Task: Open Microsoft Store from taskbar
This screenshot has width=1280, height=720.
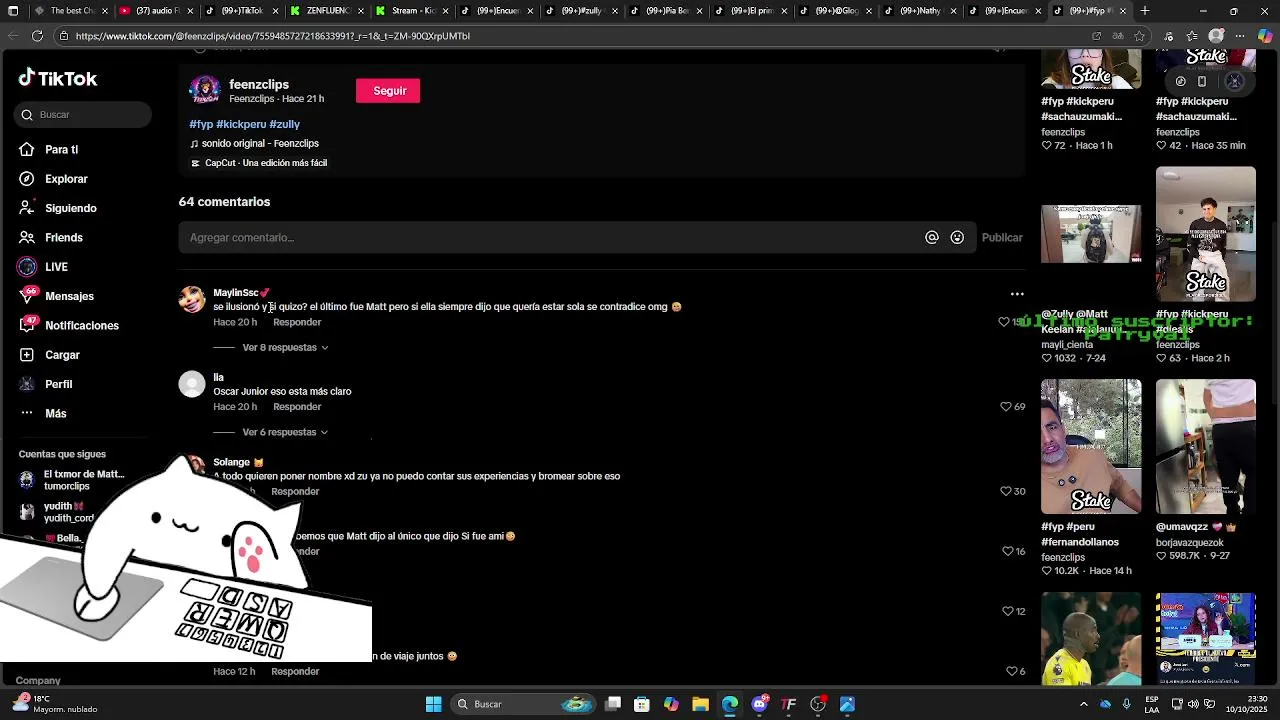Action: point(642,704)
